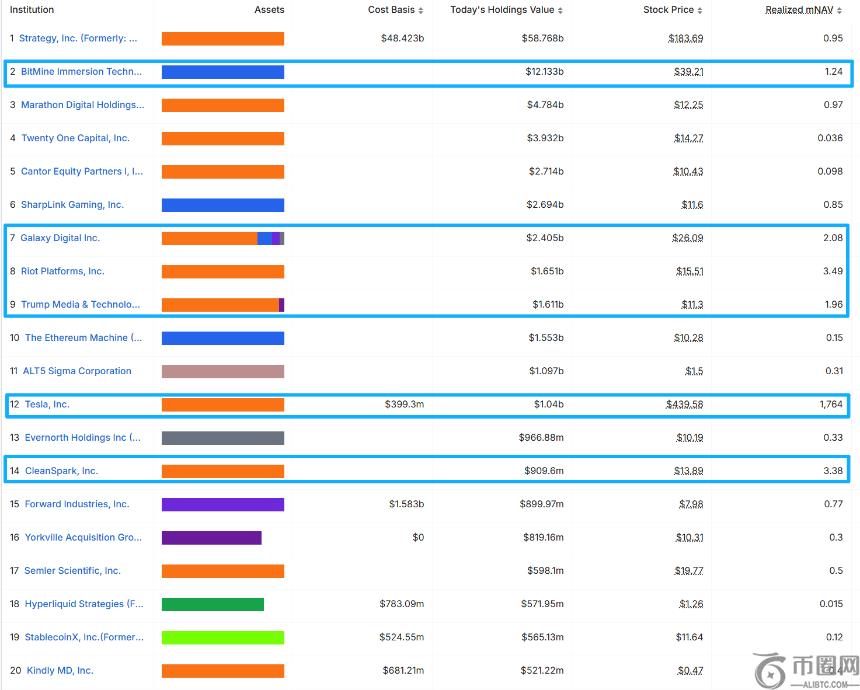The image size is (860, 690).
Task: Sort by the Cost Basis column arrows
Action: pos(420,10)
